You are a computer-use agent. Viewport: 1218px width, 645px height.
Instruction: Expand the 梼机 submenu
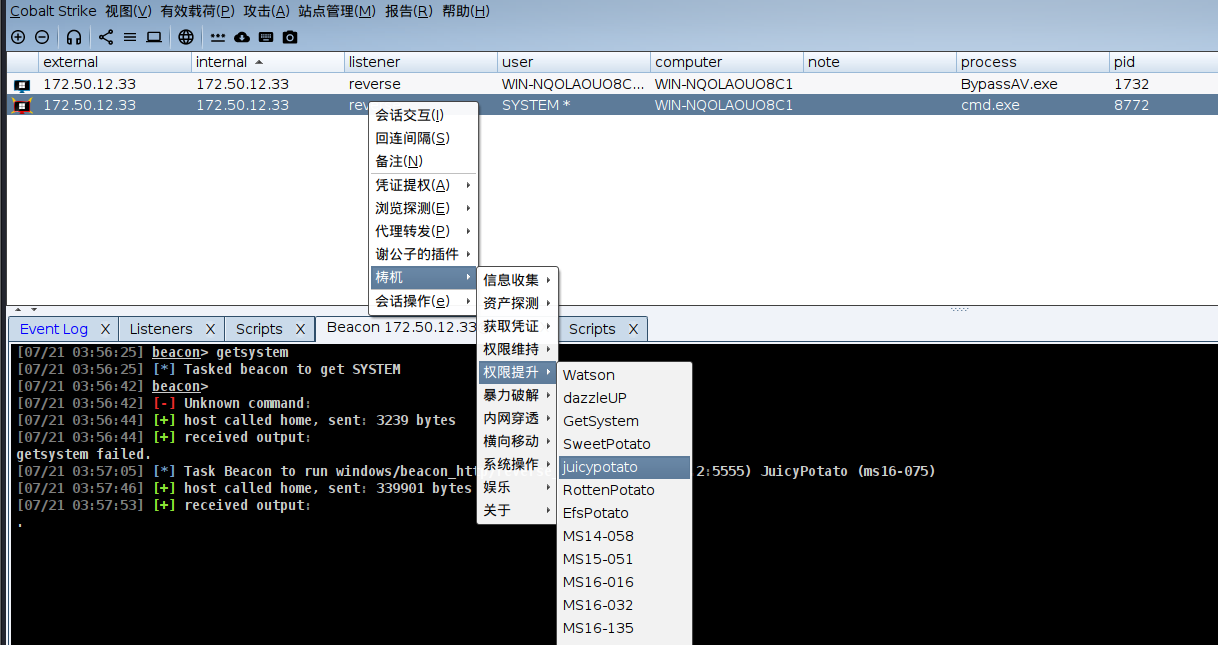pos(424,277)
